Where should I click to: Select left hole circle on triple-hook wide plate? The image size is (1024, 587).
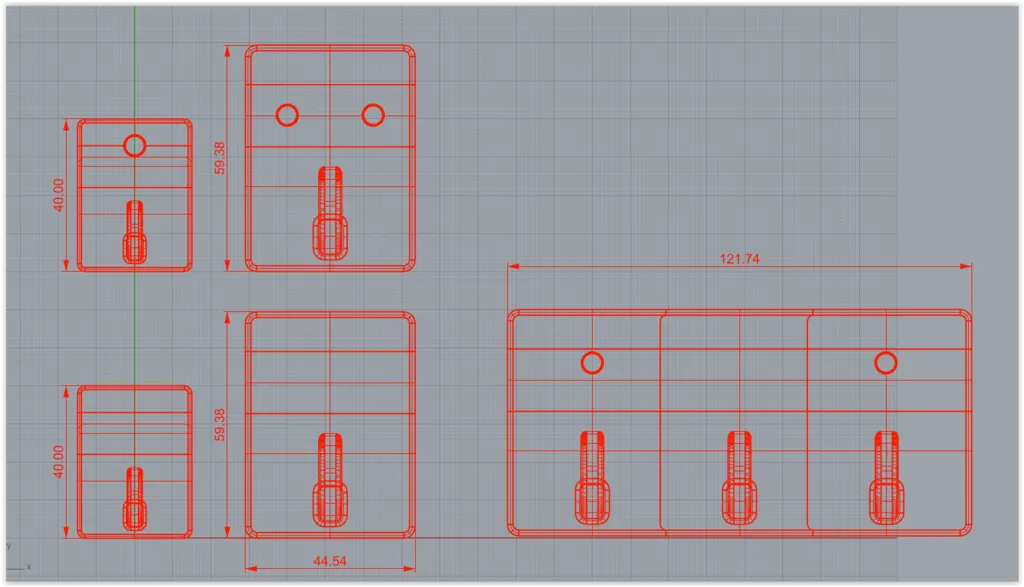tap(592, 363)
